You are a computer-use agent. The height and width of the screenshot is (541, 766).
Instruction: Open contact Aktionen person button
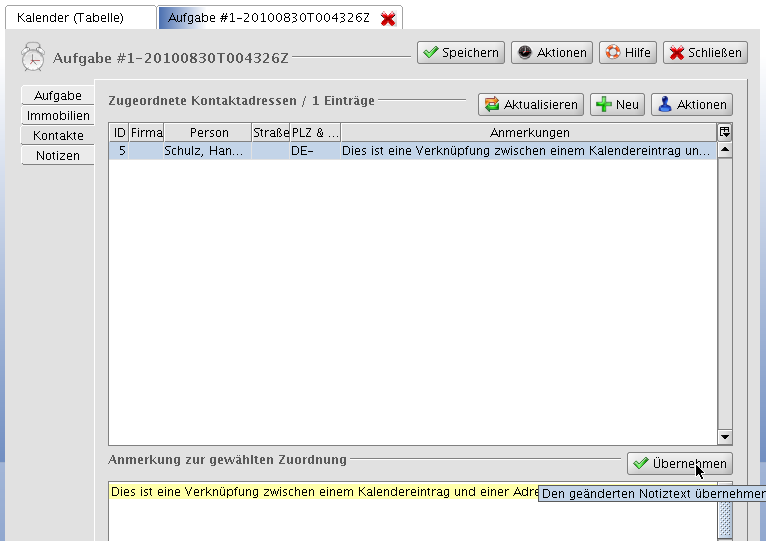pos(691,105)
